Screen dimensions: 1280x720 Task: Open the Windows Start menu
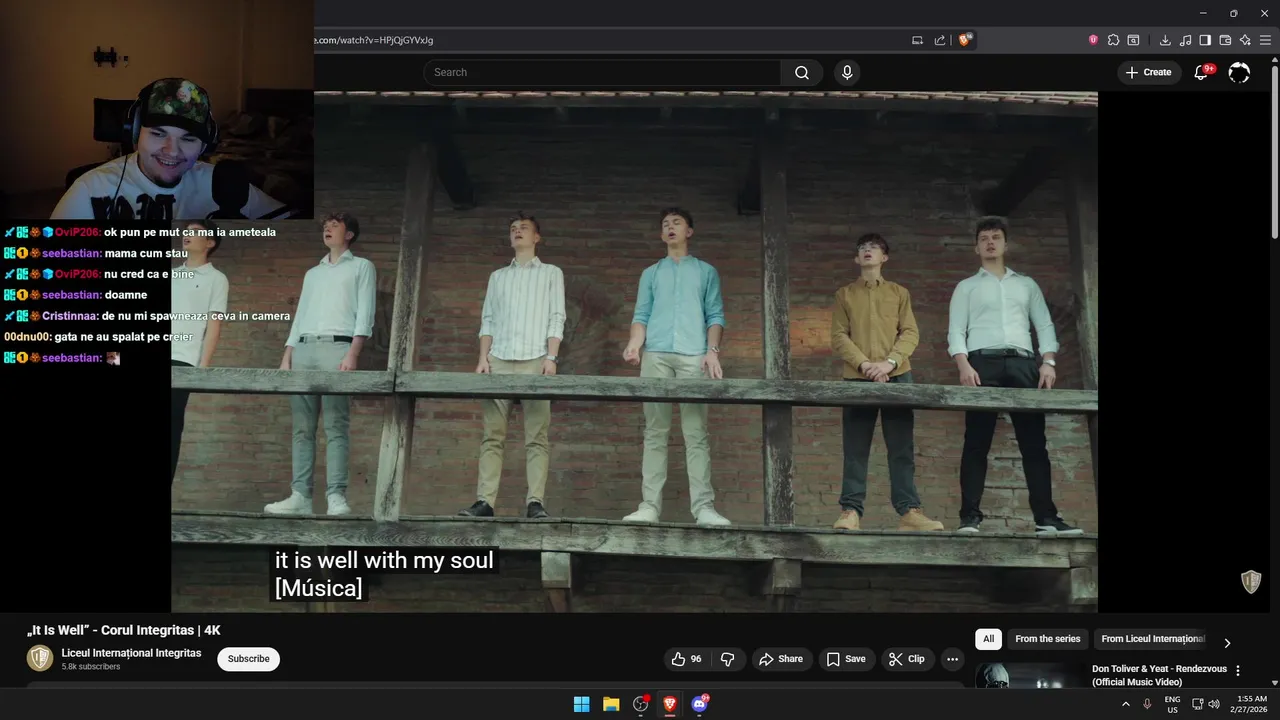coord(581,704)
